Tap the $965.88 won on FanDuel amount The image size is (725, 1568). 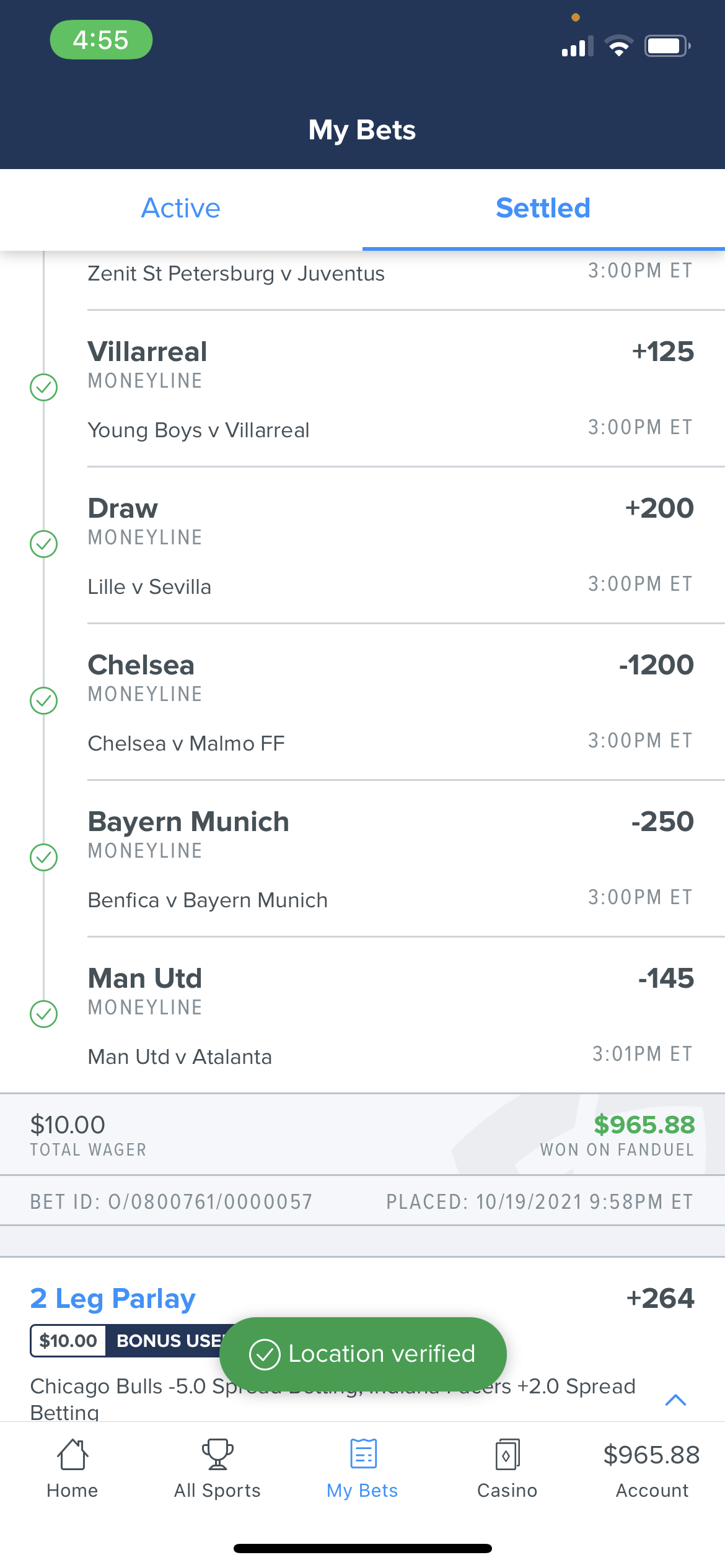click(x=644, y=1125)
